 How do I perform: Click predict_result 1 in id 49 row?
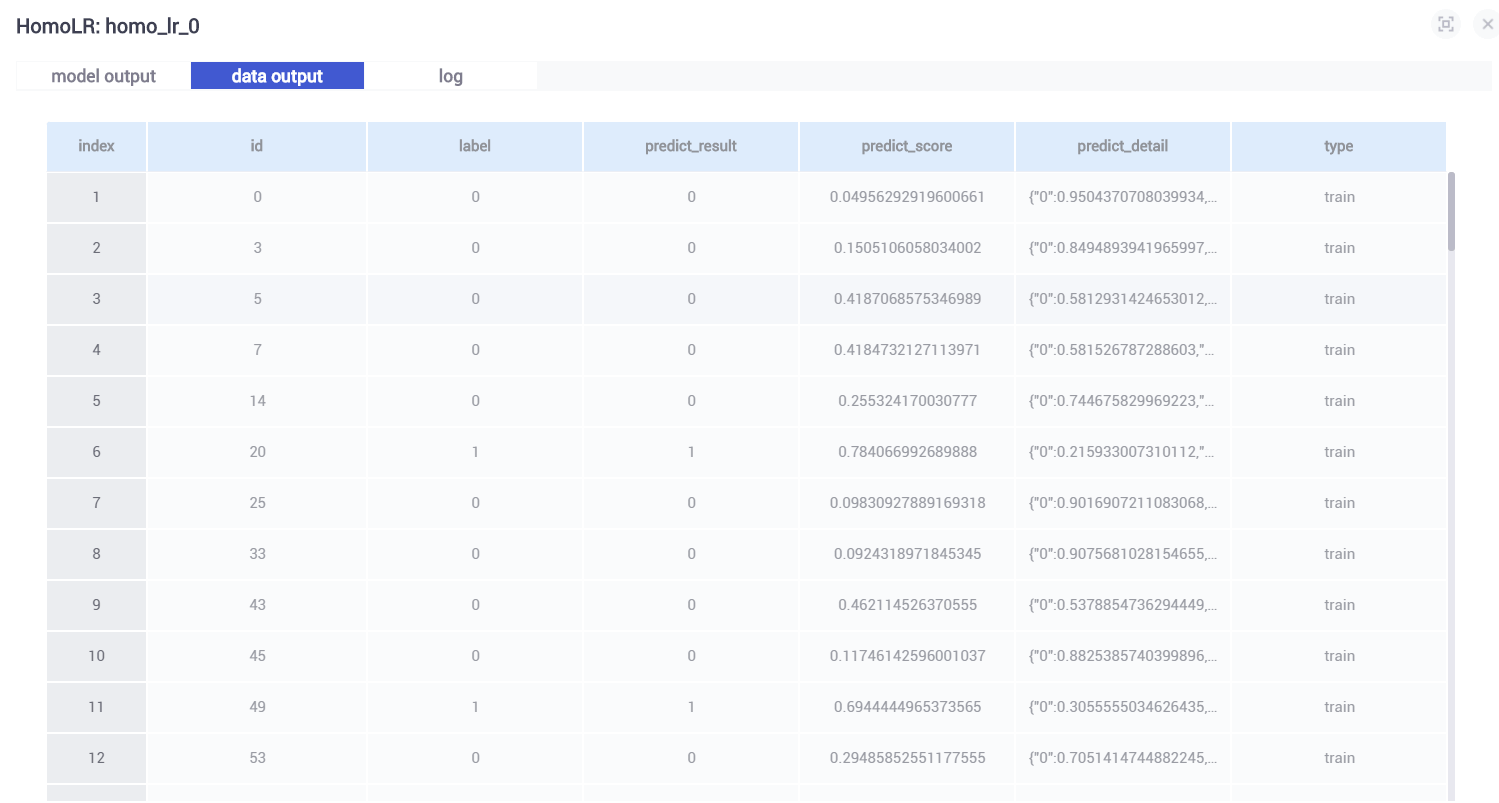click(x=691, y=707)
